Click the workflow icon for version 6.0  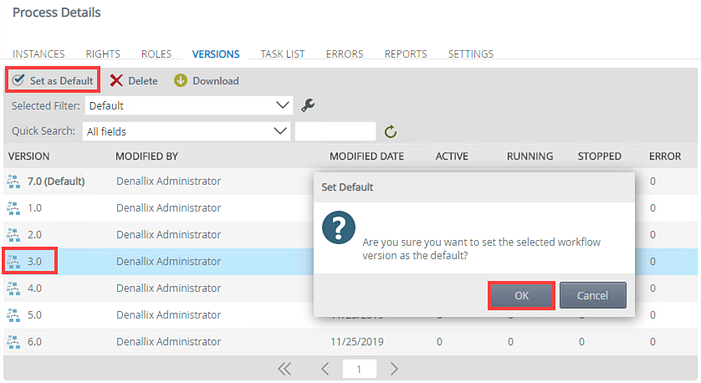pyautogui.click(x=13, y=342)
